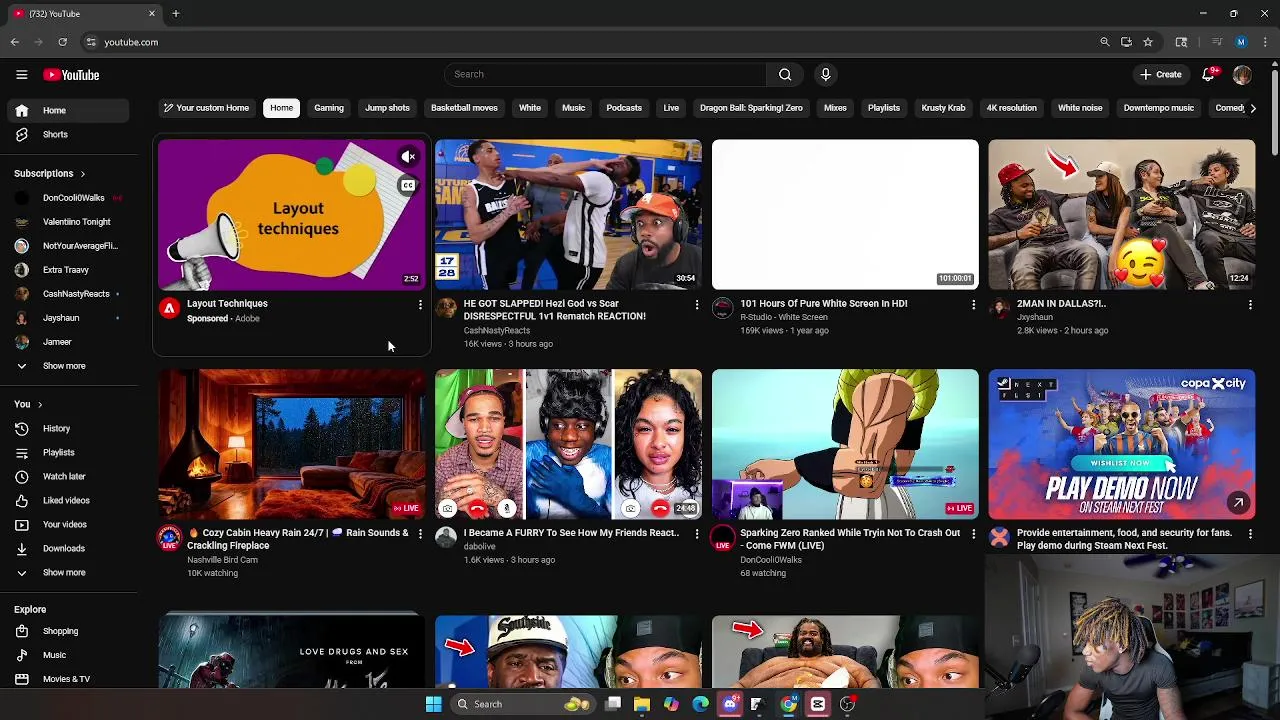The height and width of the screenshot is (720, 1280).
Task: Click the Windows taskbar Search box
Action: (x=522, y=704)
